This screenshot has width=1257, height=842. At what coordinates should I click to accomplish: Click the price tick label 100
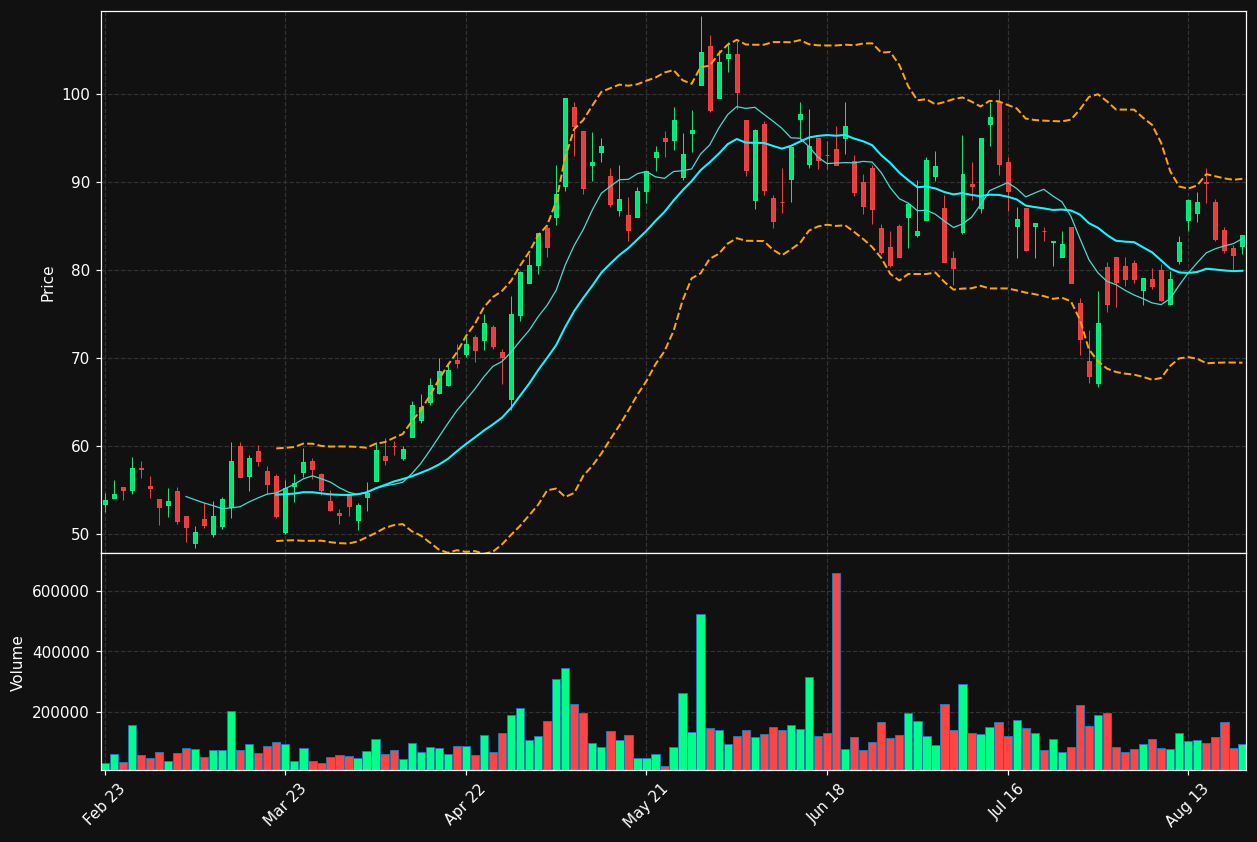[x=76, y=95]
